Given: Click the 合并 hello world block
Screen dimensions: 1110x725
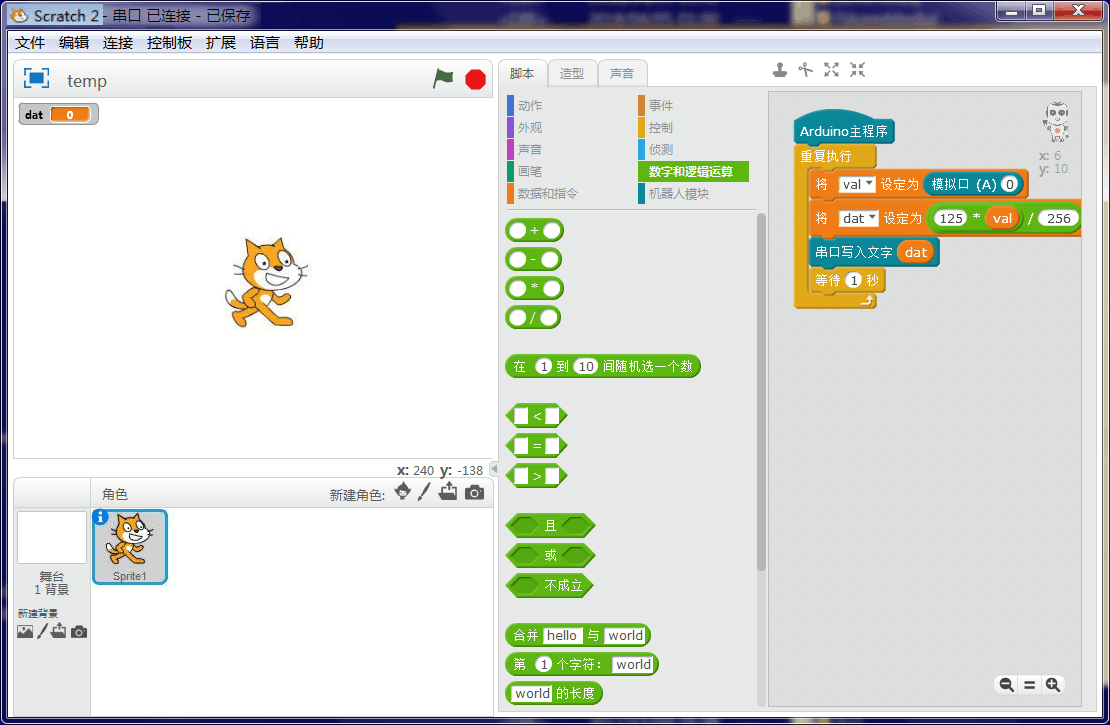Looking at the screenshot, I should click(578, 635).
